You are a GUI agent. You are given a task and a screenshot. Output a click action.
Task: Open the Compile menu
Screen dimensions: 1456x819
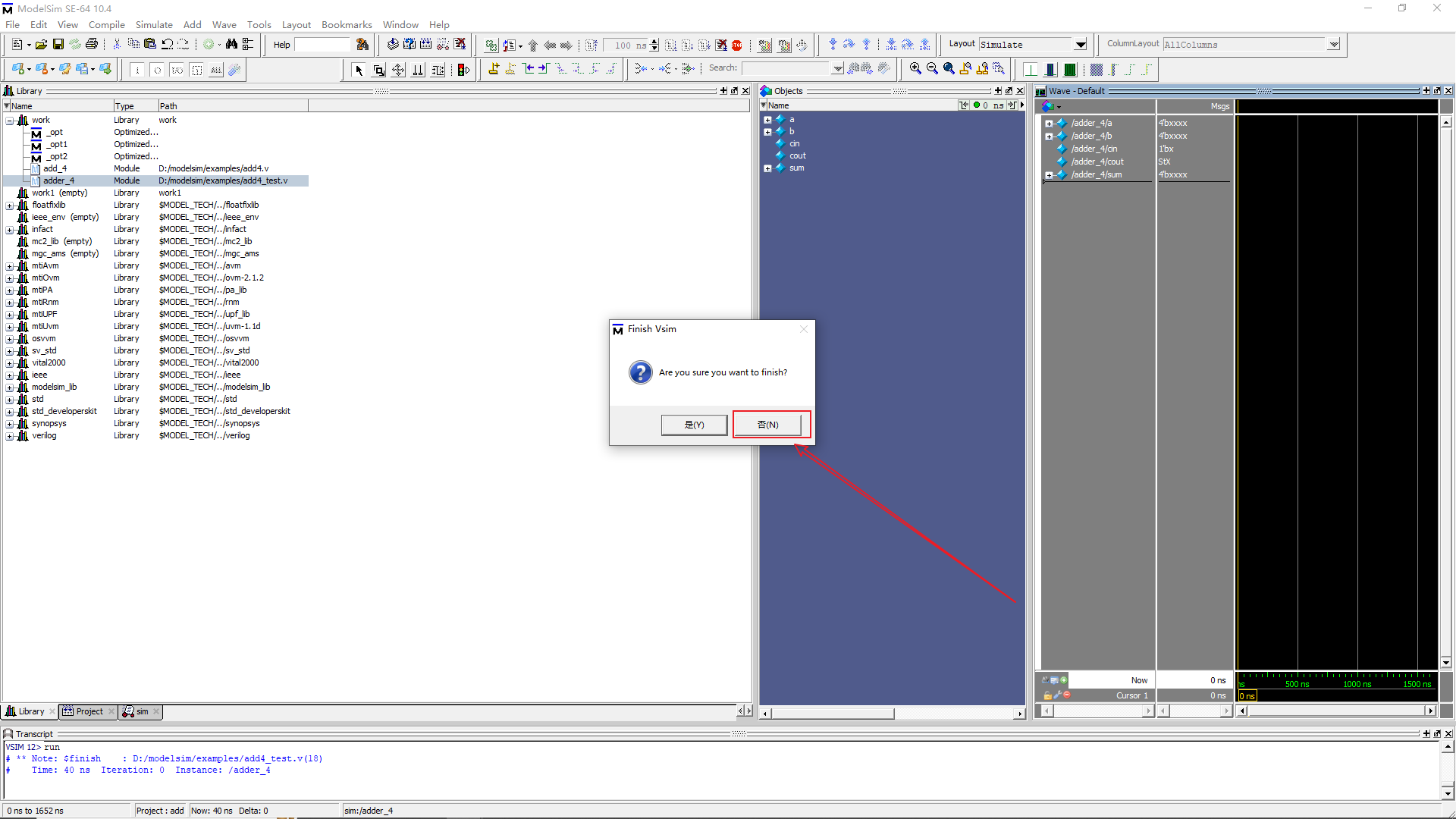[106, 24]
